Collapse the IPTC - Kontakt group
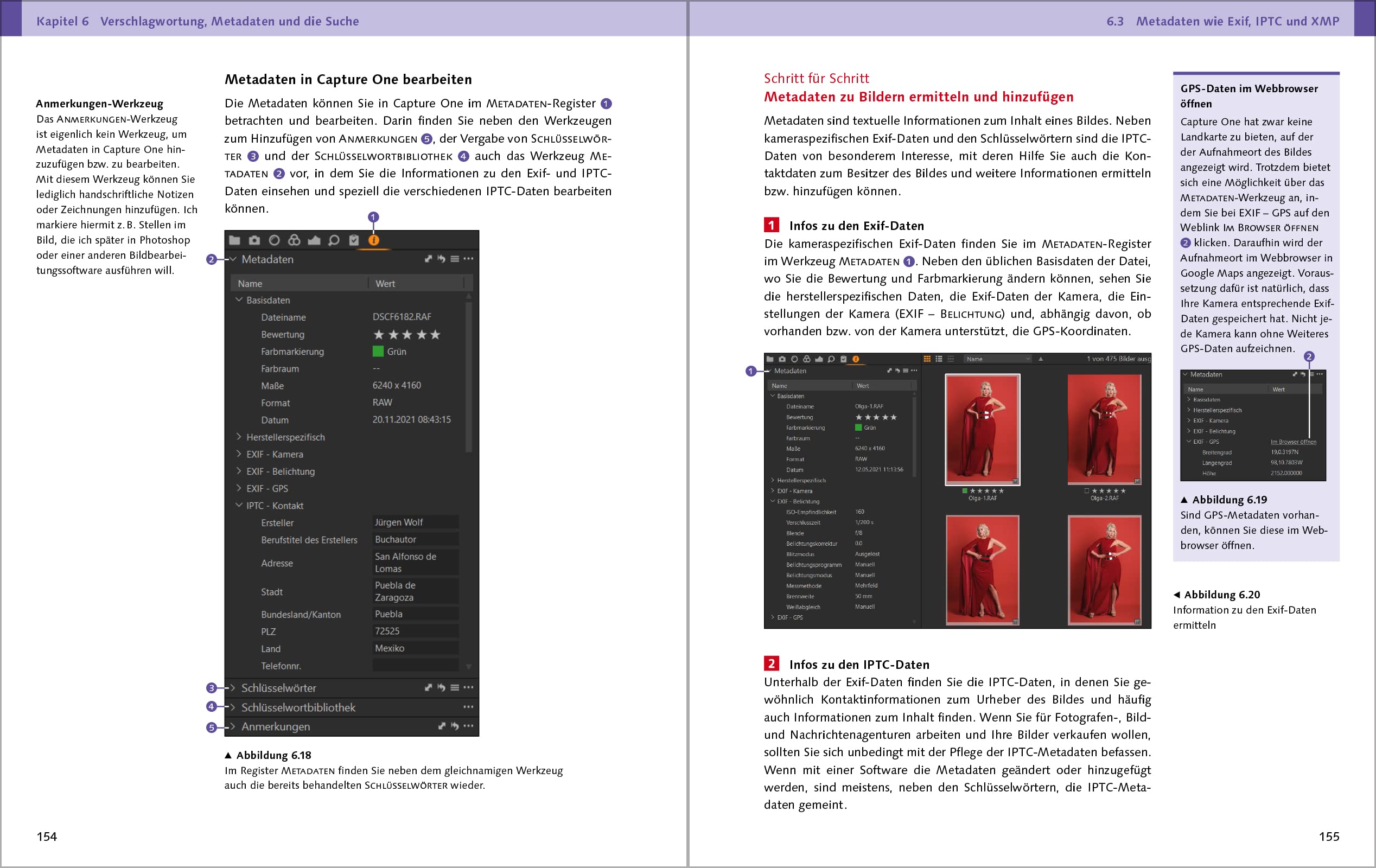Image resolution: width=1376 pixels, height=868 pixels. pyautogui.click(x=239, y=505)
